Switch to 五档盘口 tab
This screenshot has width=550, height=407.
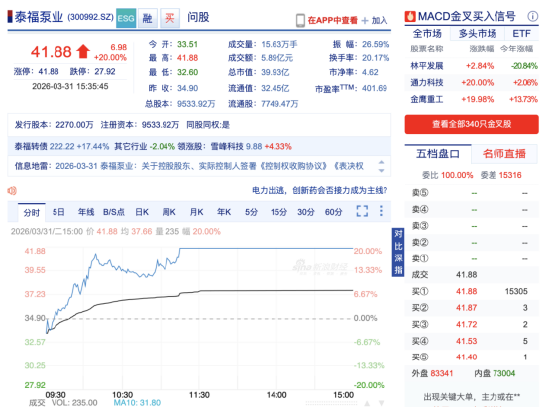[438, 154]
